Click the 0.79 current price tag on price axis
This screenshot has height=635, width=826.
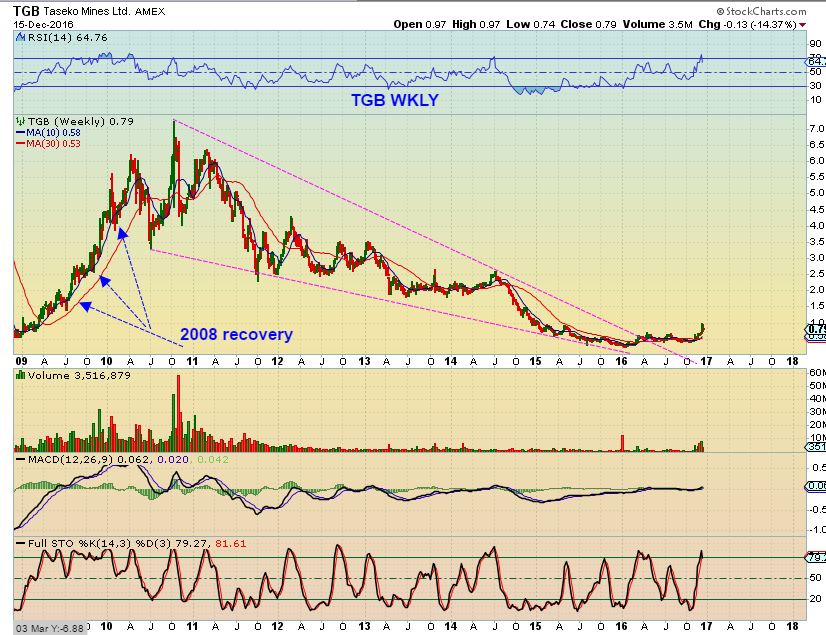[x=816, y=329]
